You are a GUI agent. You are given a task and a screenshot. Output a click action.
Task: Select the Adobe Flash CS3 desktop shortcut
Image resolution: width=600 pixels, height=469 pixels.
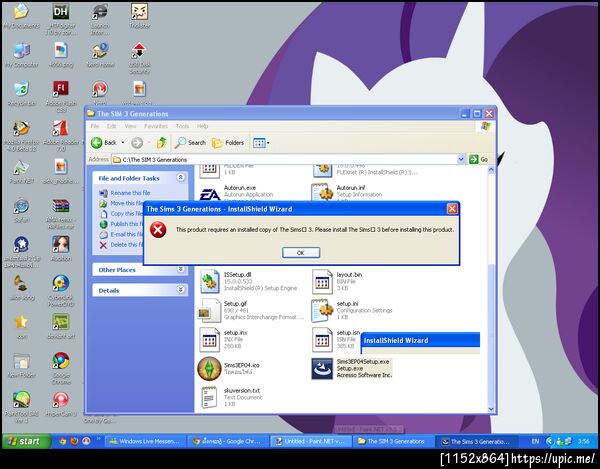point(61,96)
